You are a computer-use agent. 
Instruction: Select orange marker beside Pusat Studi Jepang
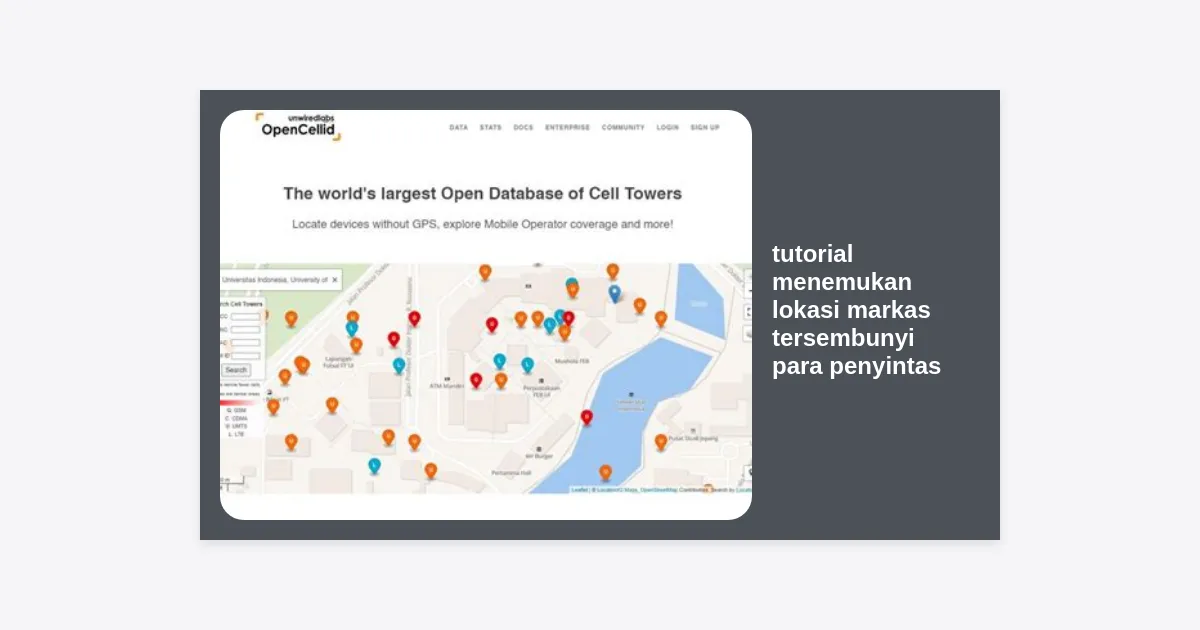coord(661,440)
